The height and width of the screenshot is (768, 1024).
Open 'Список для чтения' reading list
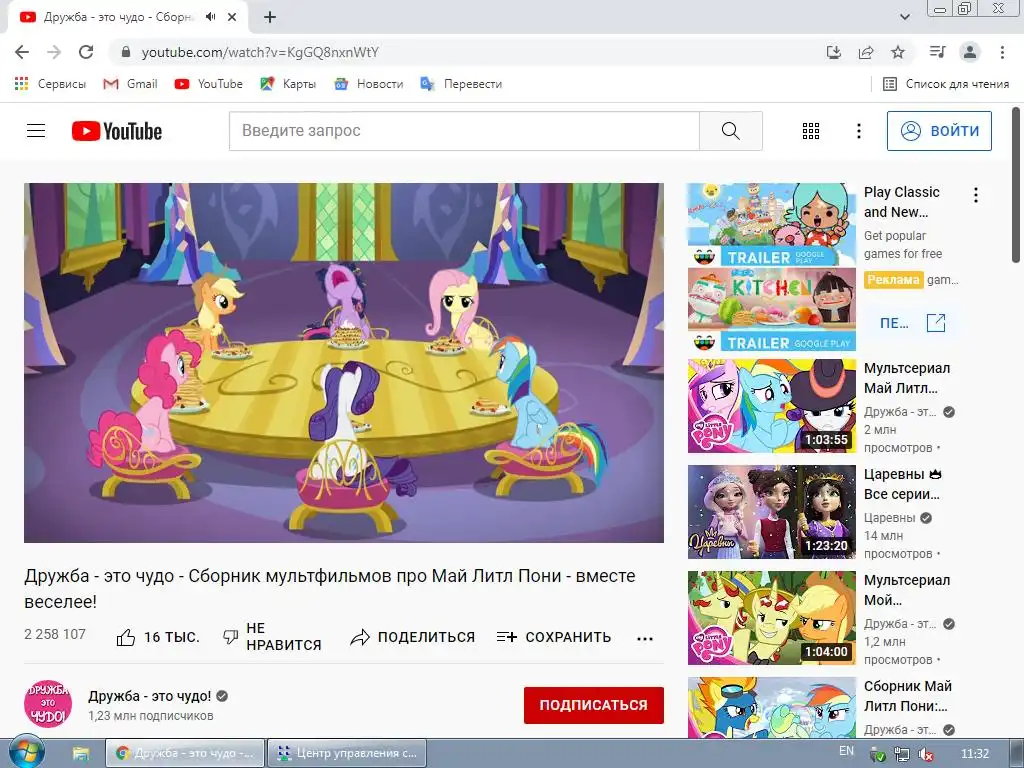tap(946, 84)
